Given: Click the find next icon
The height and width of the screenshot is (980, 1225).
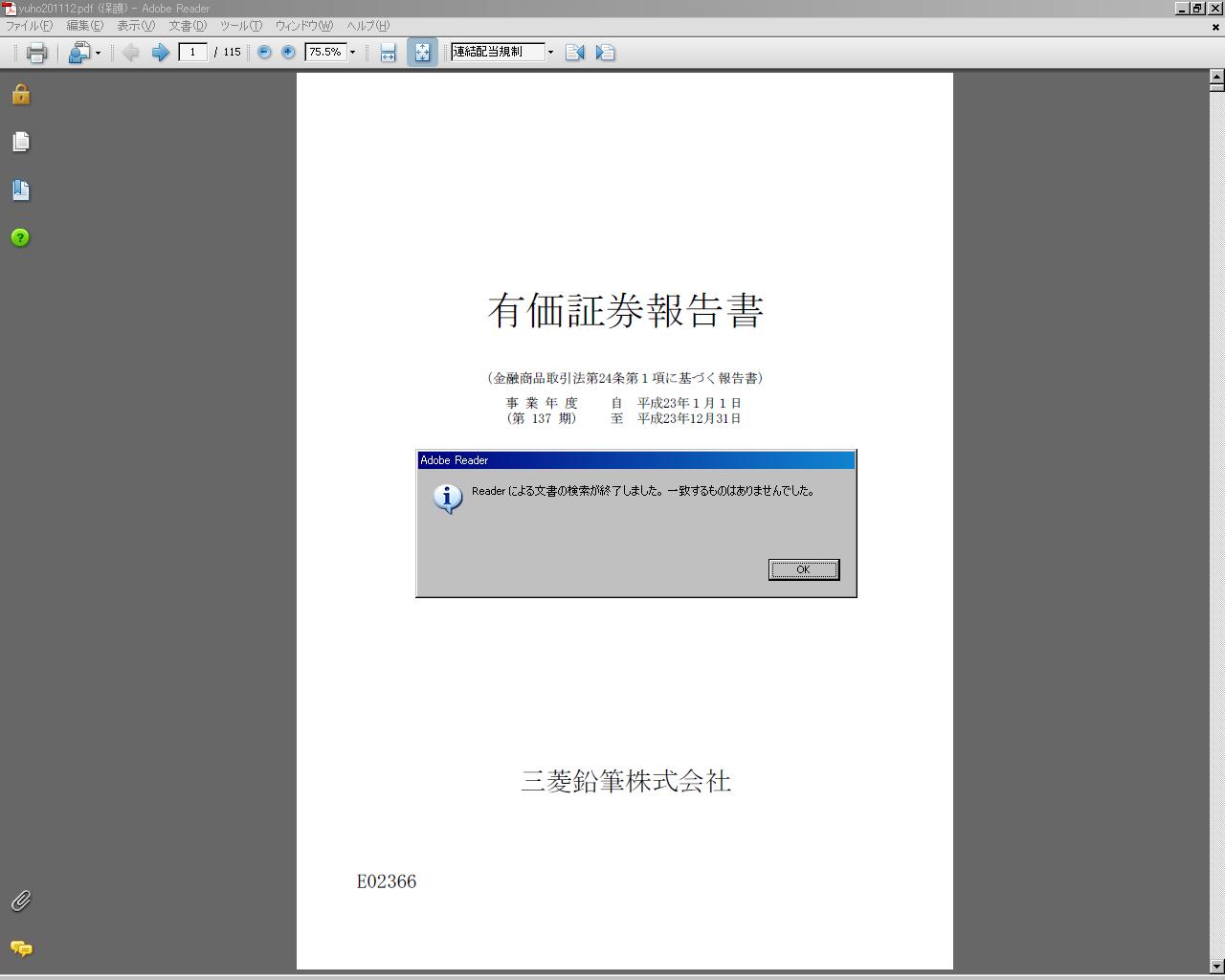Looking at the screenshot, I should (x=605, y=53).
